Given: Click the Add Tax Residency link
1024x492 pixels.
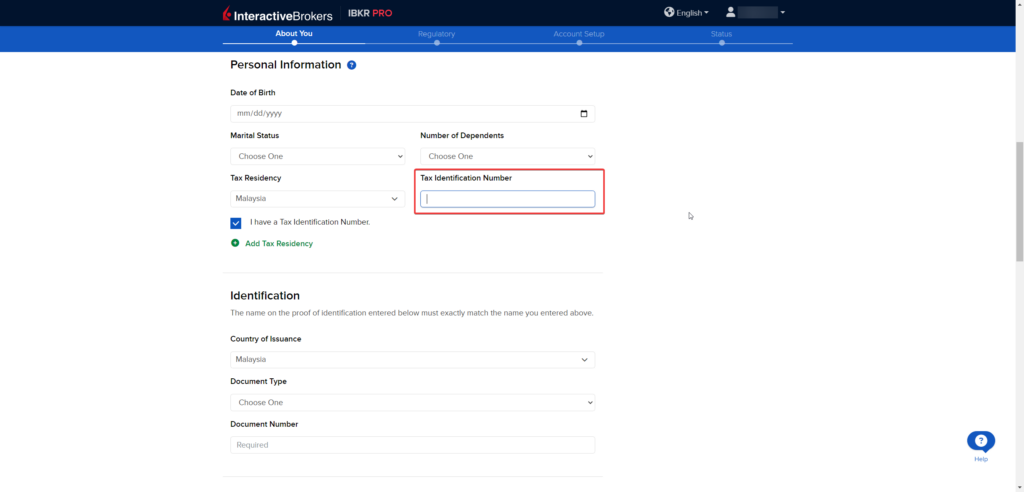Looking at the screenshot, I should click(x=279, y=244).
